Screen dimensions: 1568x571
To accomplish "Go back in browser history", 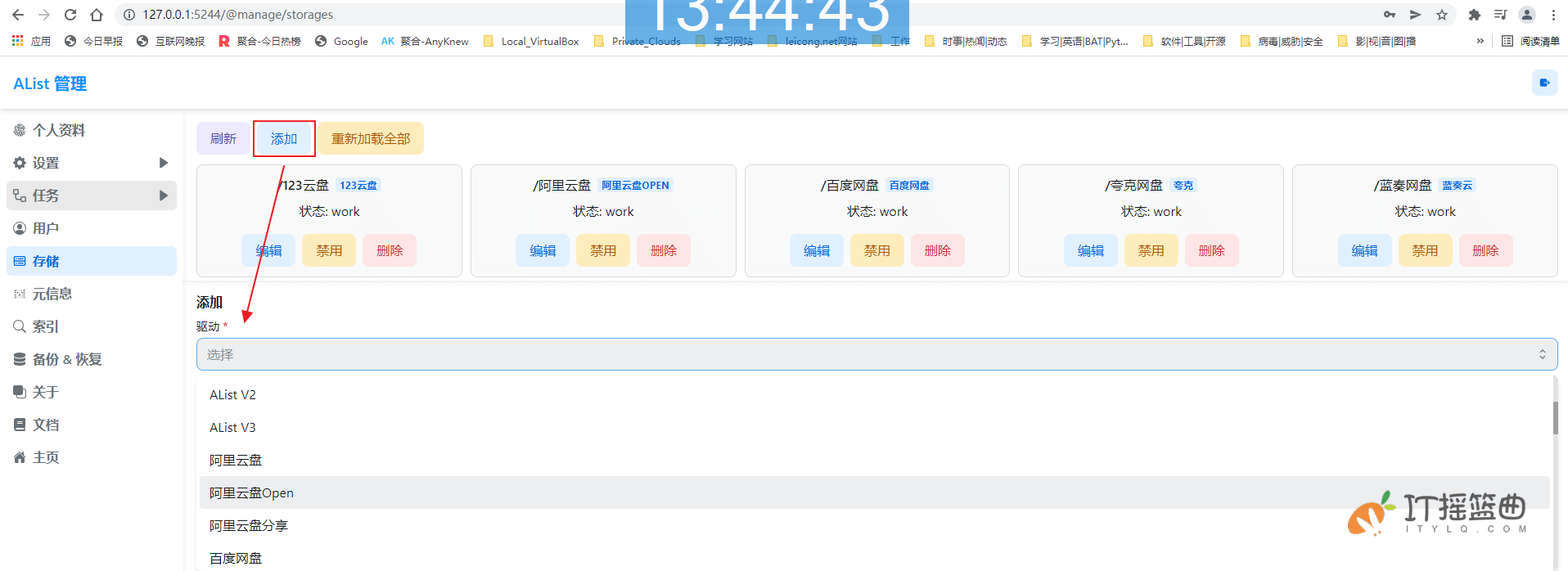I will tap(18, 15).
